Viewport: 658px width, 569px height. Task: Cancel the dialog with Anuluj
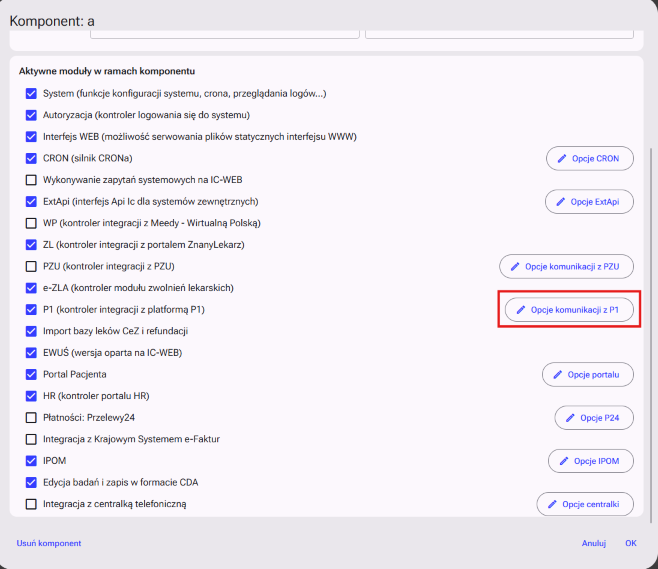pyautogui.click(x=594, y=543)
